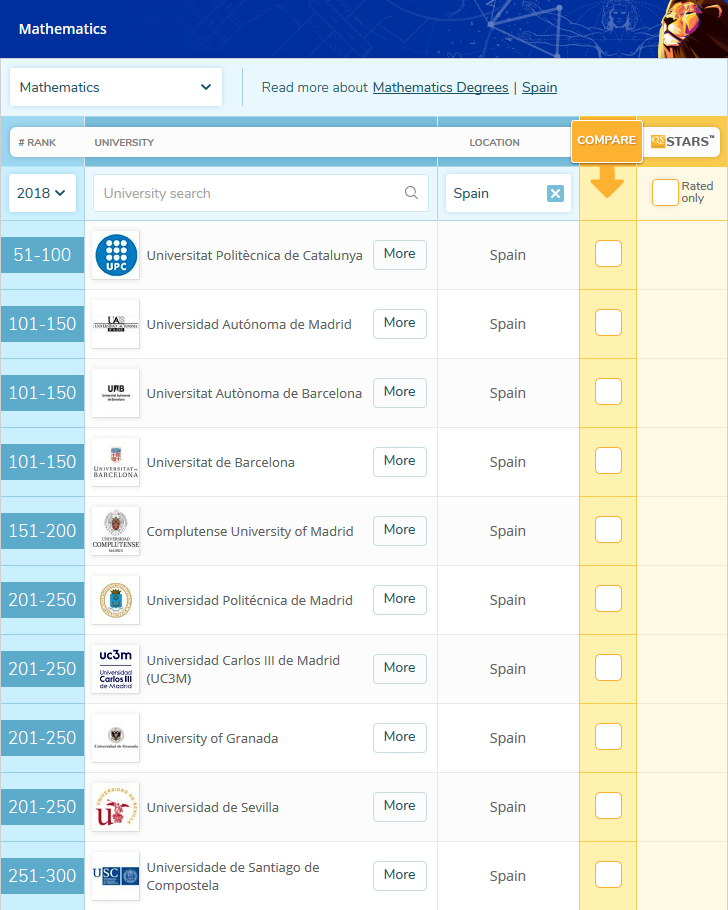
Task: Tick compare box for Universidad de Sevilla
Action: coord(608,806)
